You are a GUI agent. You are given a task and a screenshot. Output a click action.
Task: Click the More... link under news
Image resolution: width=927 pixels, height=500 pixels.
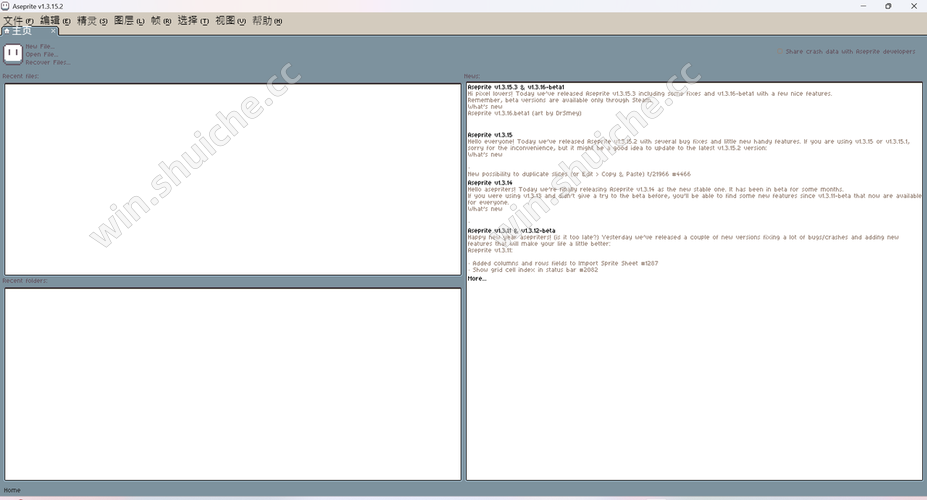pyautogui.click(x=477, y=278)
